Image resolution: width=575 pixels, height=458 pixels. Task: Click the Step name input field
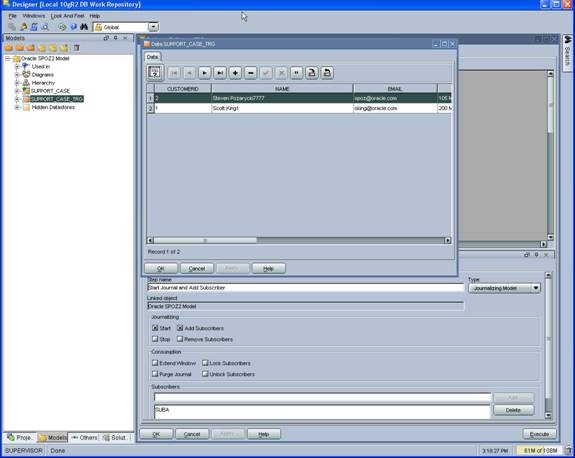pos(305,288)
